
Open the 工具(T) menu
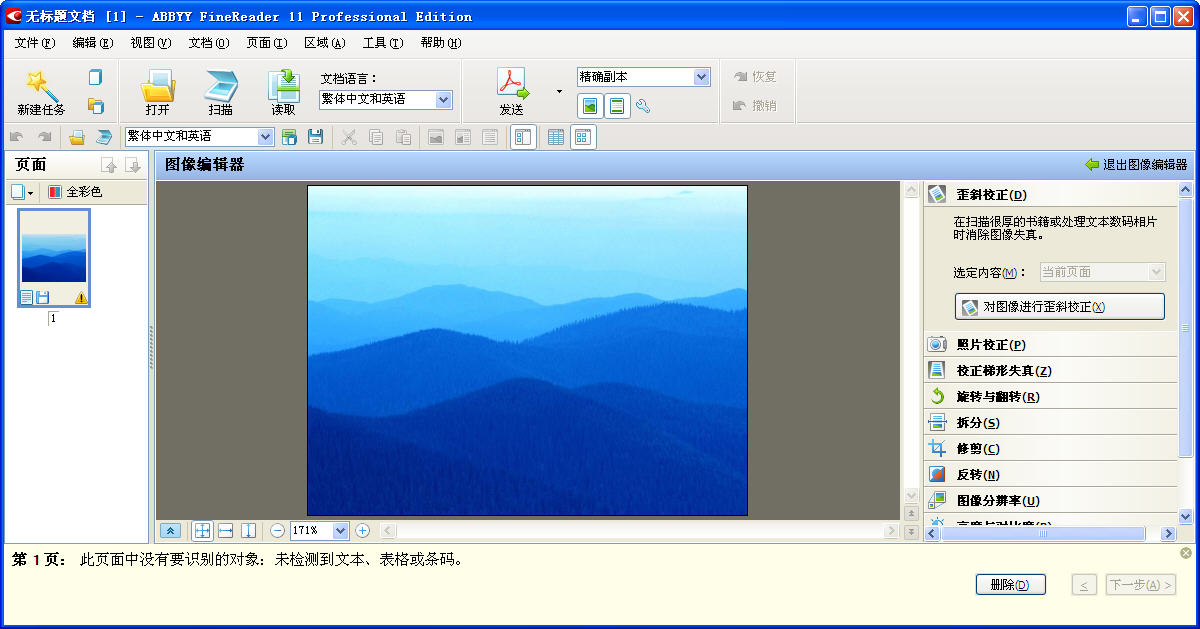click(x=382, y=43)
